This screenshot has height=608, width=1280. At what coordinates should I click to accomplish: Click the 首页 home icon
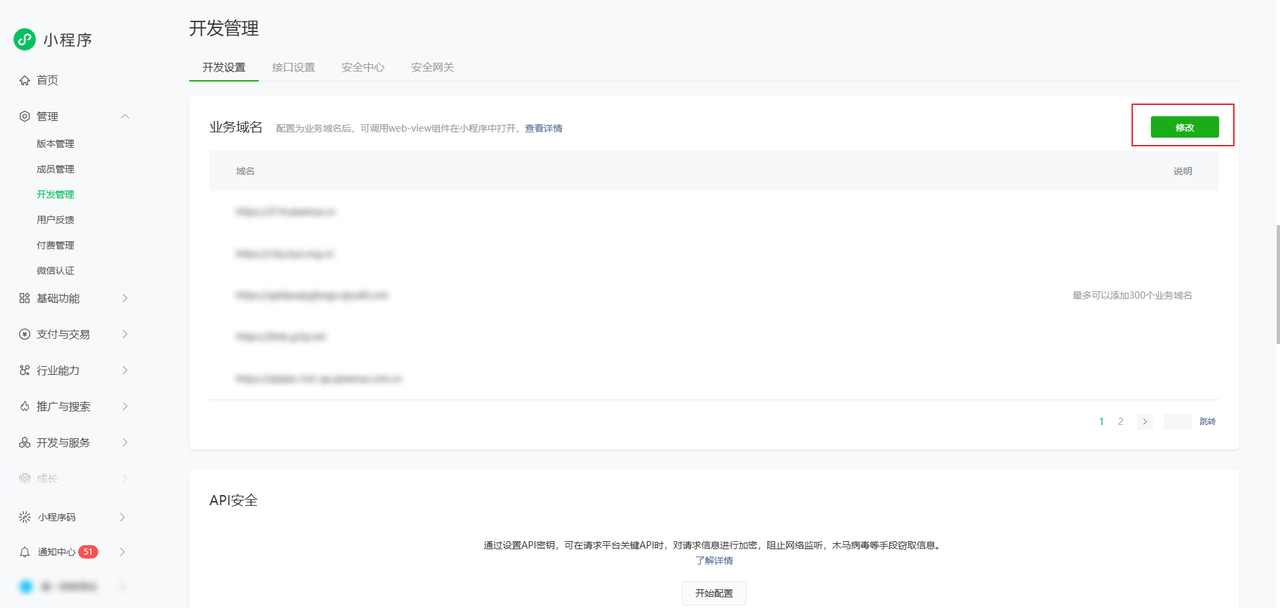point(25,80)
